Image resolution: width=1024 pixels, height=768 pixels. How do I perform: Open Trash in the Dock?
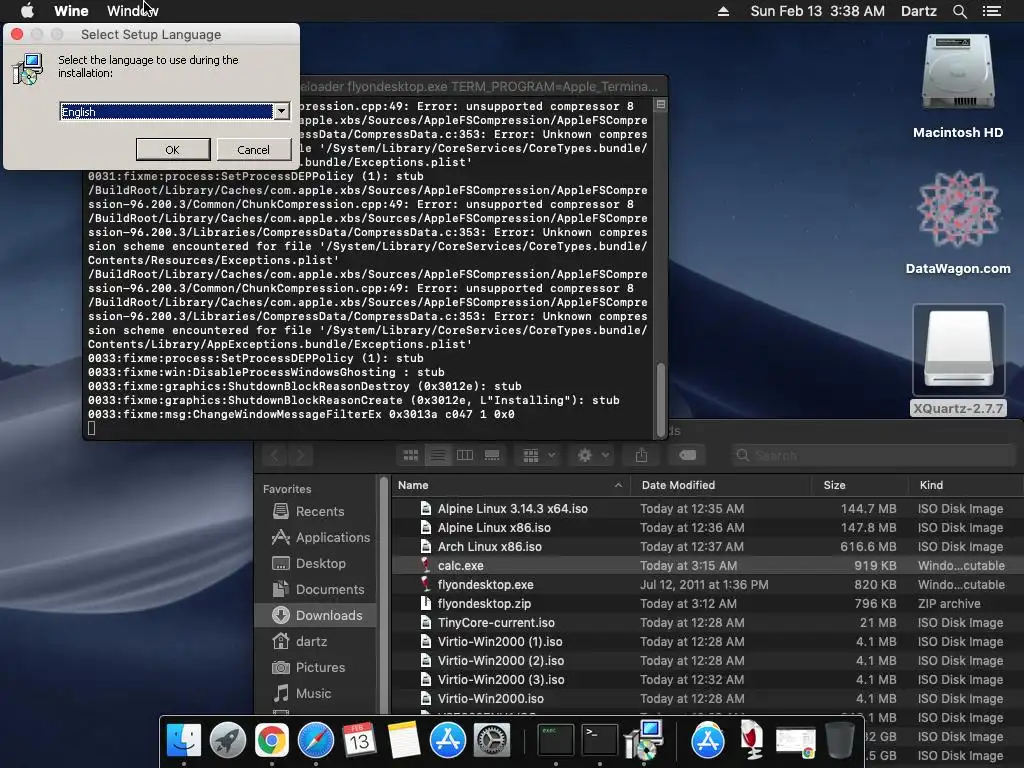840,740
